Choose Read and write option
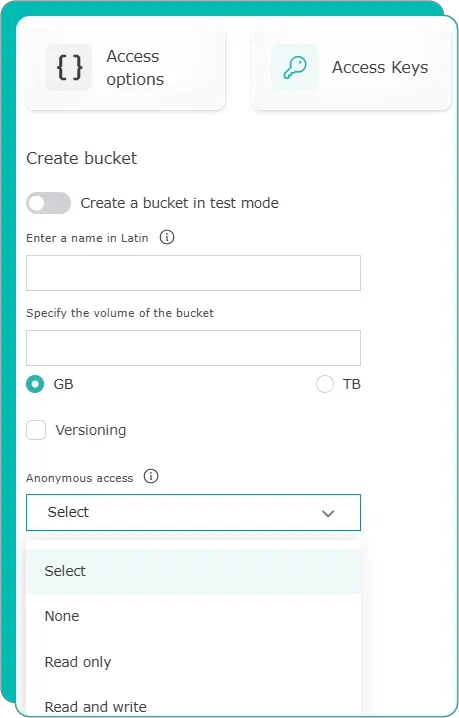 pyautogui.click(x=193, y=706)
